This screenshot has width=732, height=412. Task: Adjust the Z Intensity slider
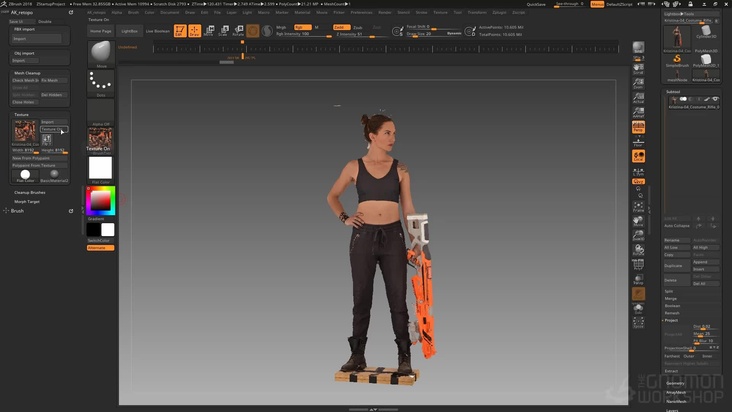point(361,34)
